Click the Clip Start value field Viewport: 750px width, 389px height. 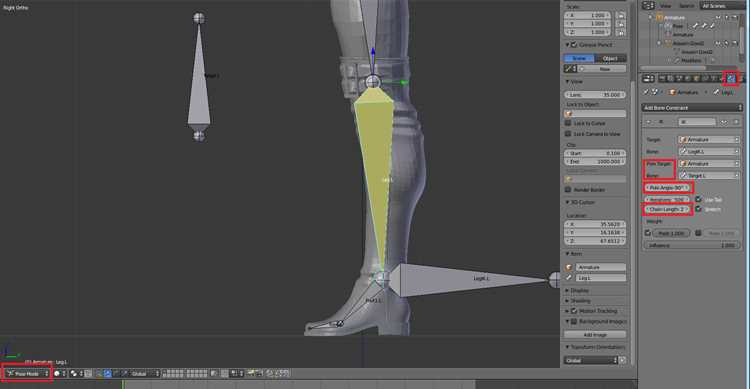(595, 154)
